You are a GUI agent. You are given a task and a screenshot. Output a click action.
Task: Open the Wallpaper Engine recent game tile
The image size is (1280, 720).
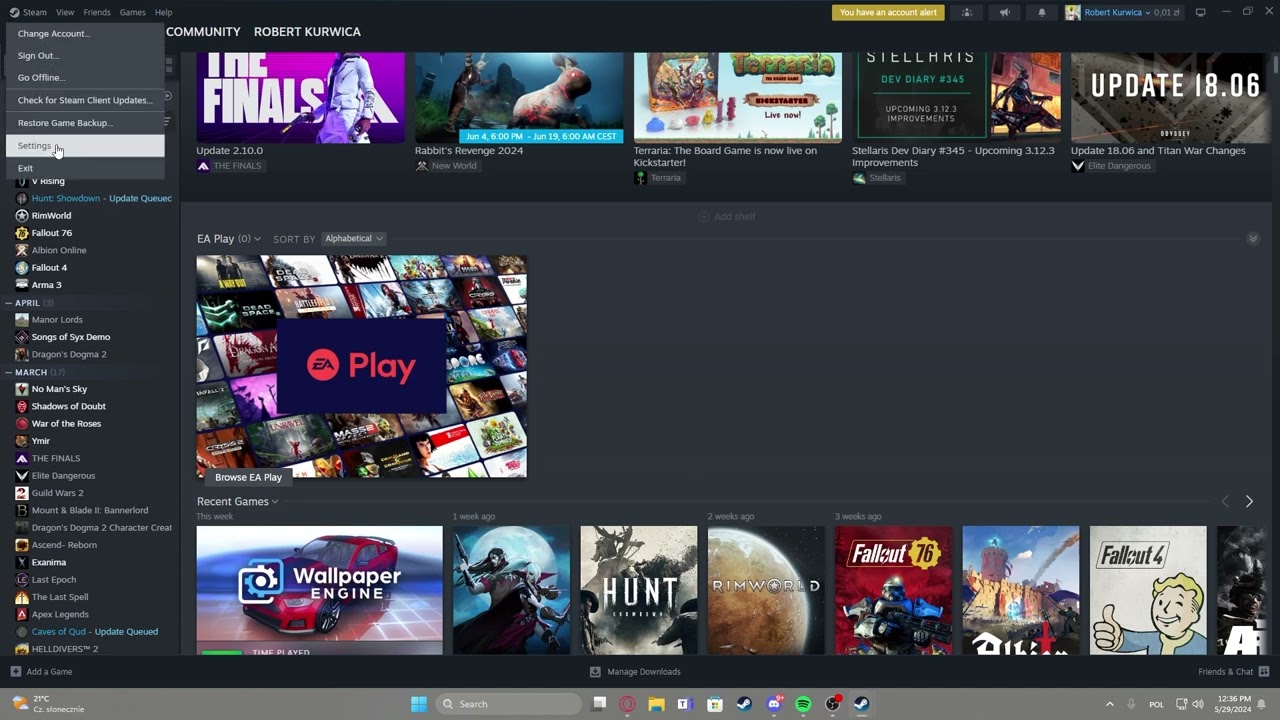[319, 590]
